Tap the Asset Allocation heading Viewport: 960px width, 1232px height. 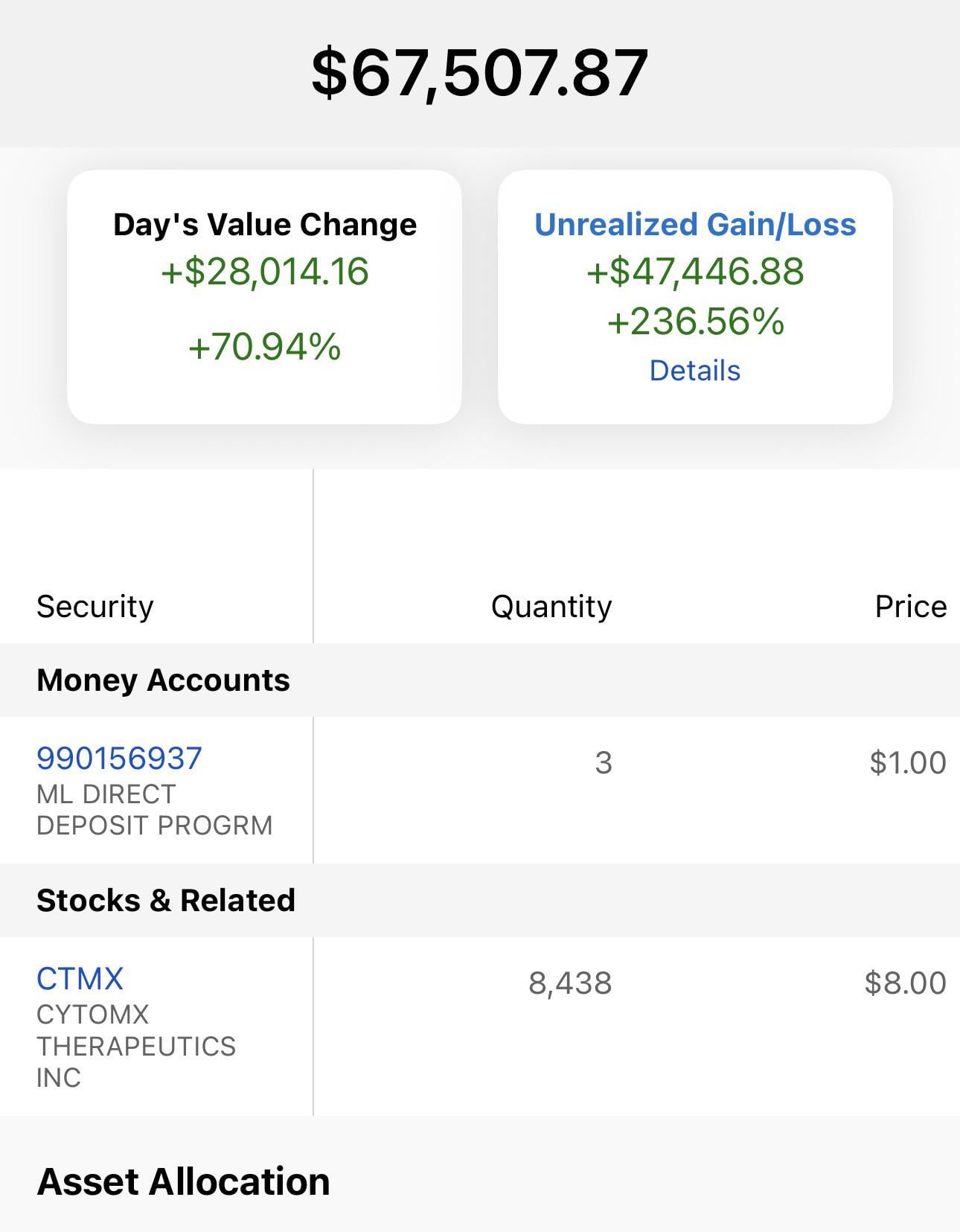click(x=183, y=1182)
